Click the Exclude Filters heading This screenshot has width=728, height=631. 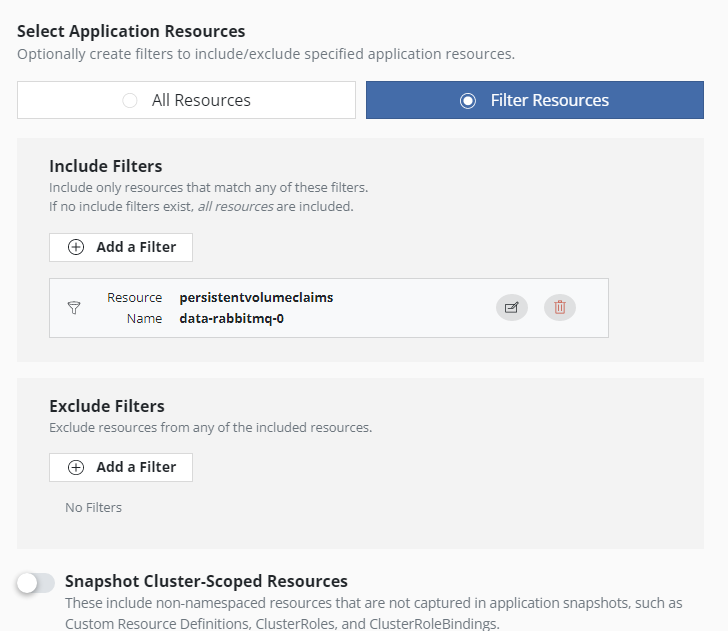coord(107,406)
